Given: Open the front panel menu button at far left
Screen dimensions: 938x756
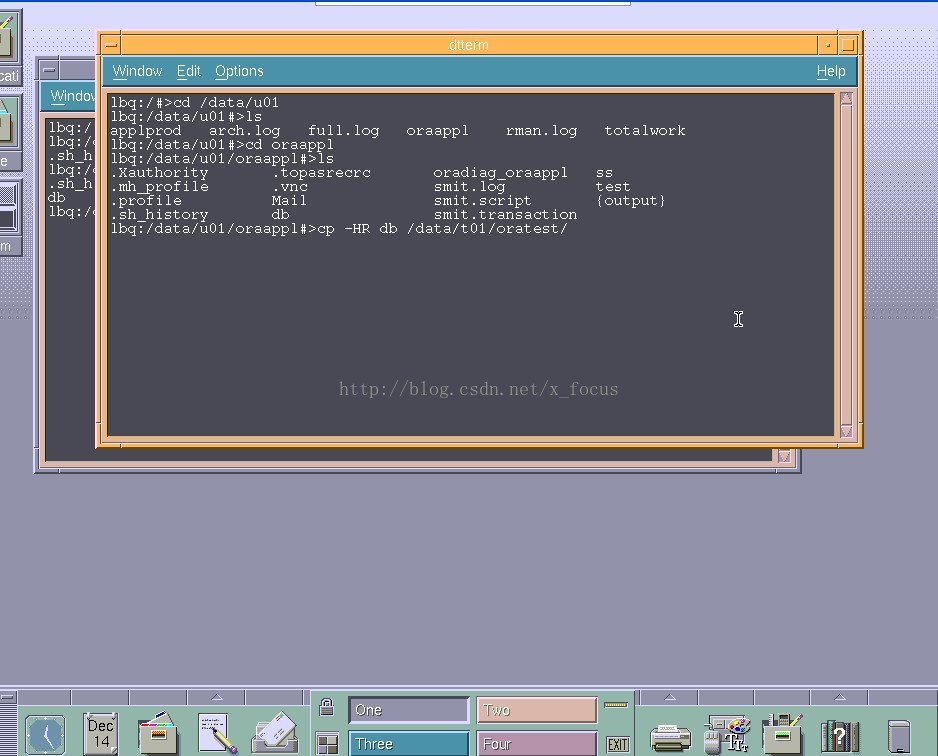Looking at the screenshot, I should tap(8, 697).
